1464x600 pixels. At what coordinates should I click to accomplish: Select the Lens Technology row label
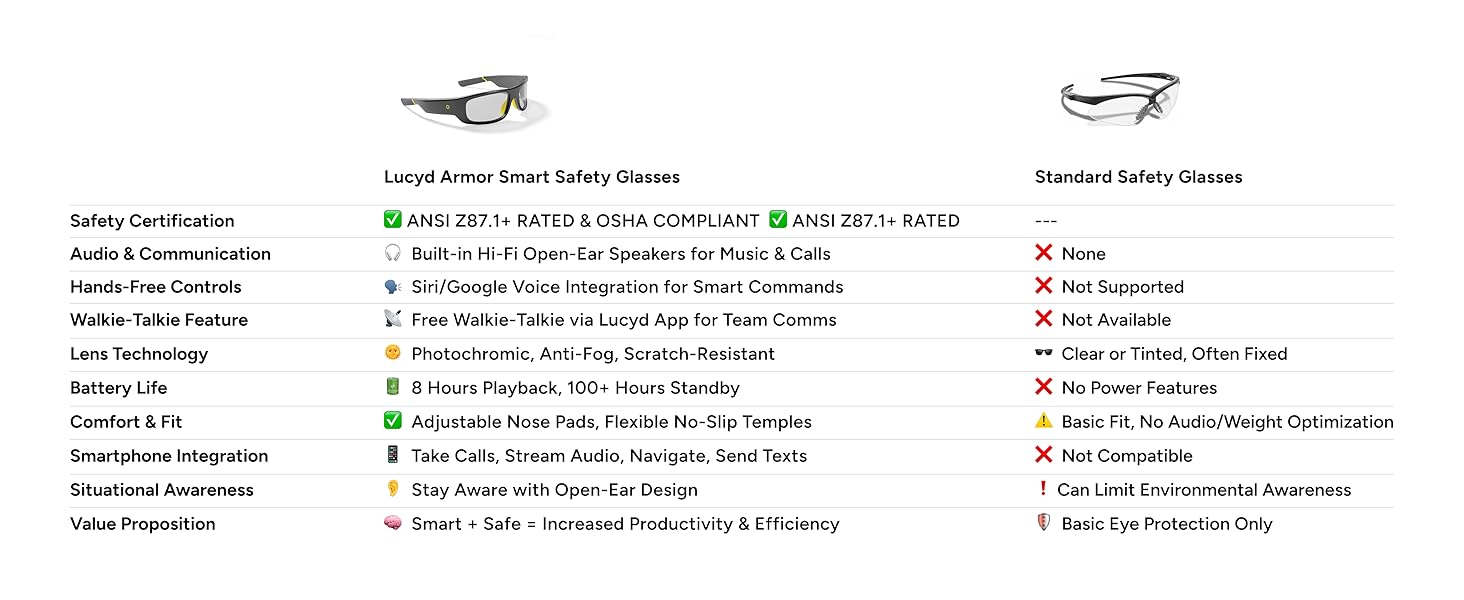point(139,354)
